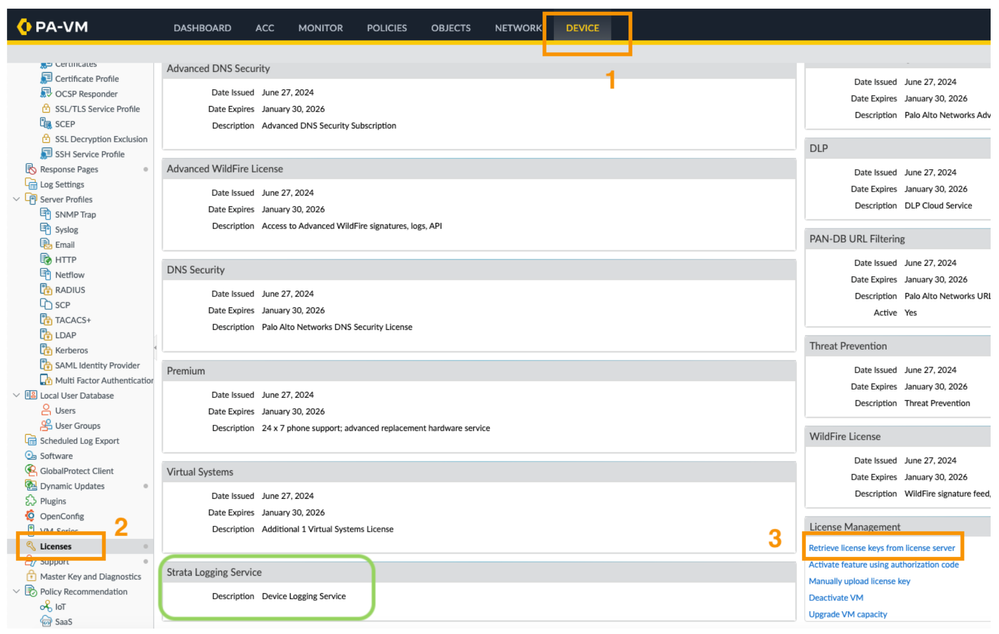Click the sidebar collapse handle
The image size is (999, 634).
pos(155,347)
